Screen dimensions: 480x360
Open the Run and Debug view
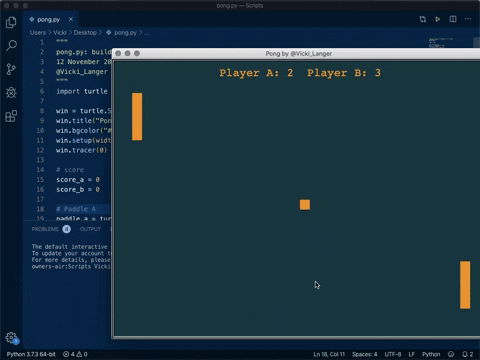tap(11, 92)
